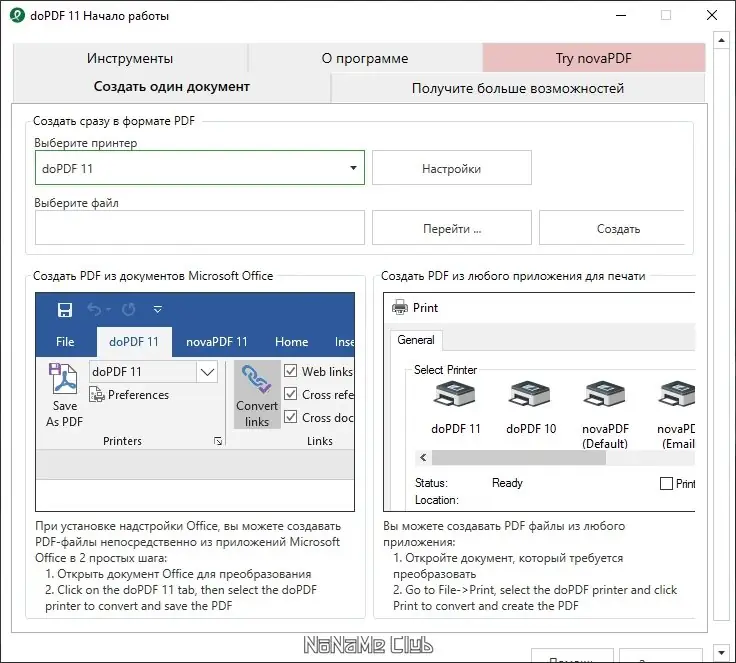Switch to the Инструменты tab

(x=130, y=58)
